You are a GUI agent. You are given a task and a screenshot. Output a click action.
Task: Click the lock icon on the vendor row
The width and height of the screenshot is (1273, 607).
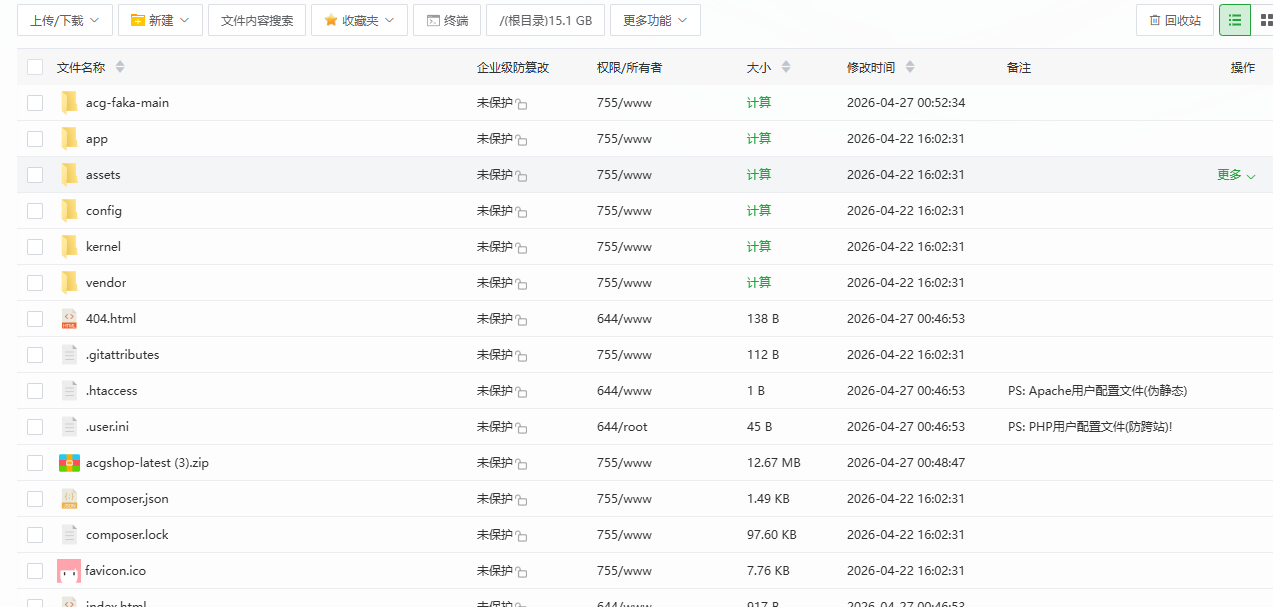[522, 284]
